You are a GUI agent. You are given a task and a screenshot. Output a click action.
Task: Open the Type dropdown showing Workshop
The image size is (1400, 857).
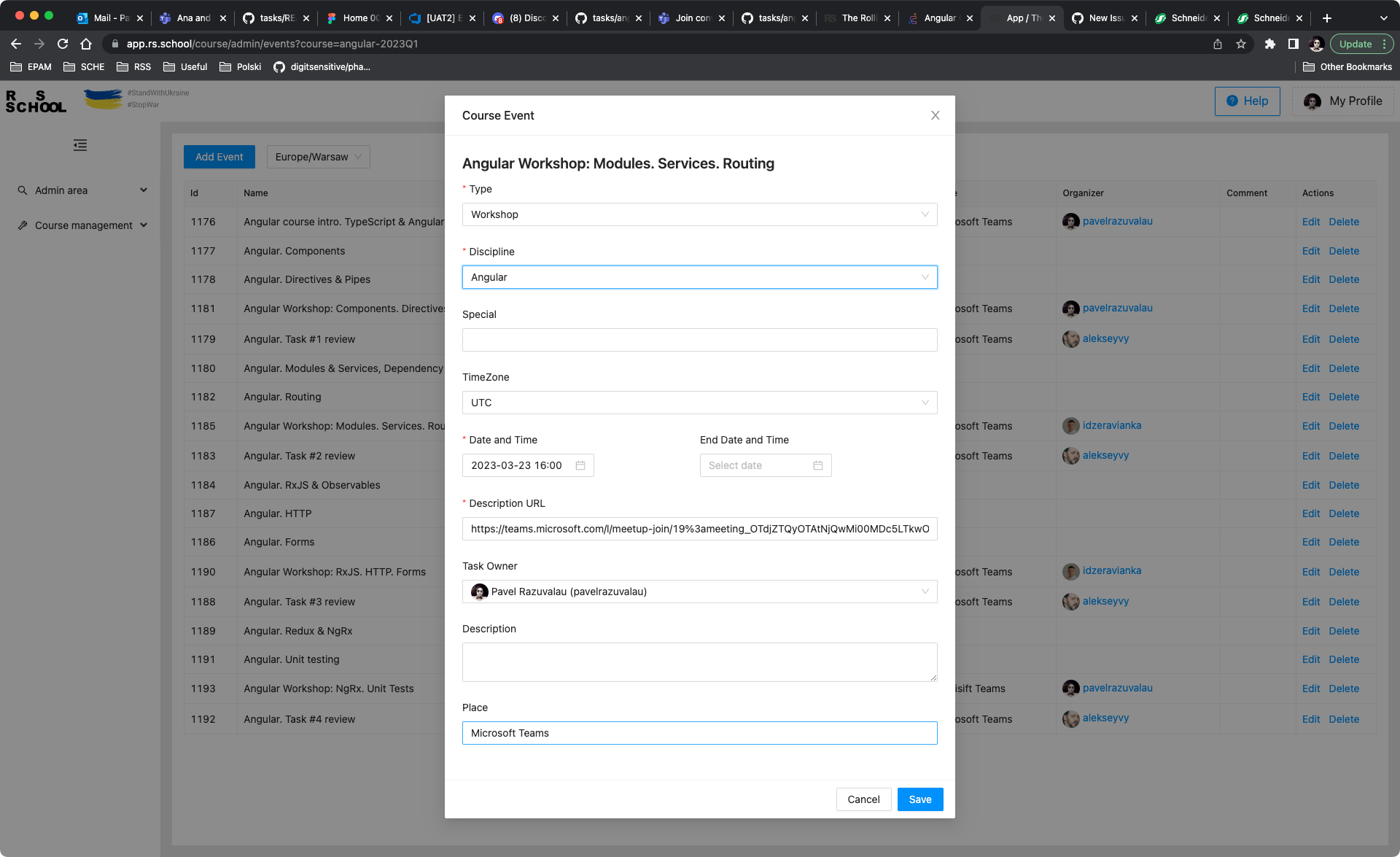[699, 214]
